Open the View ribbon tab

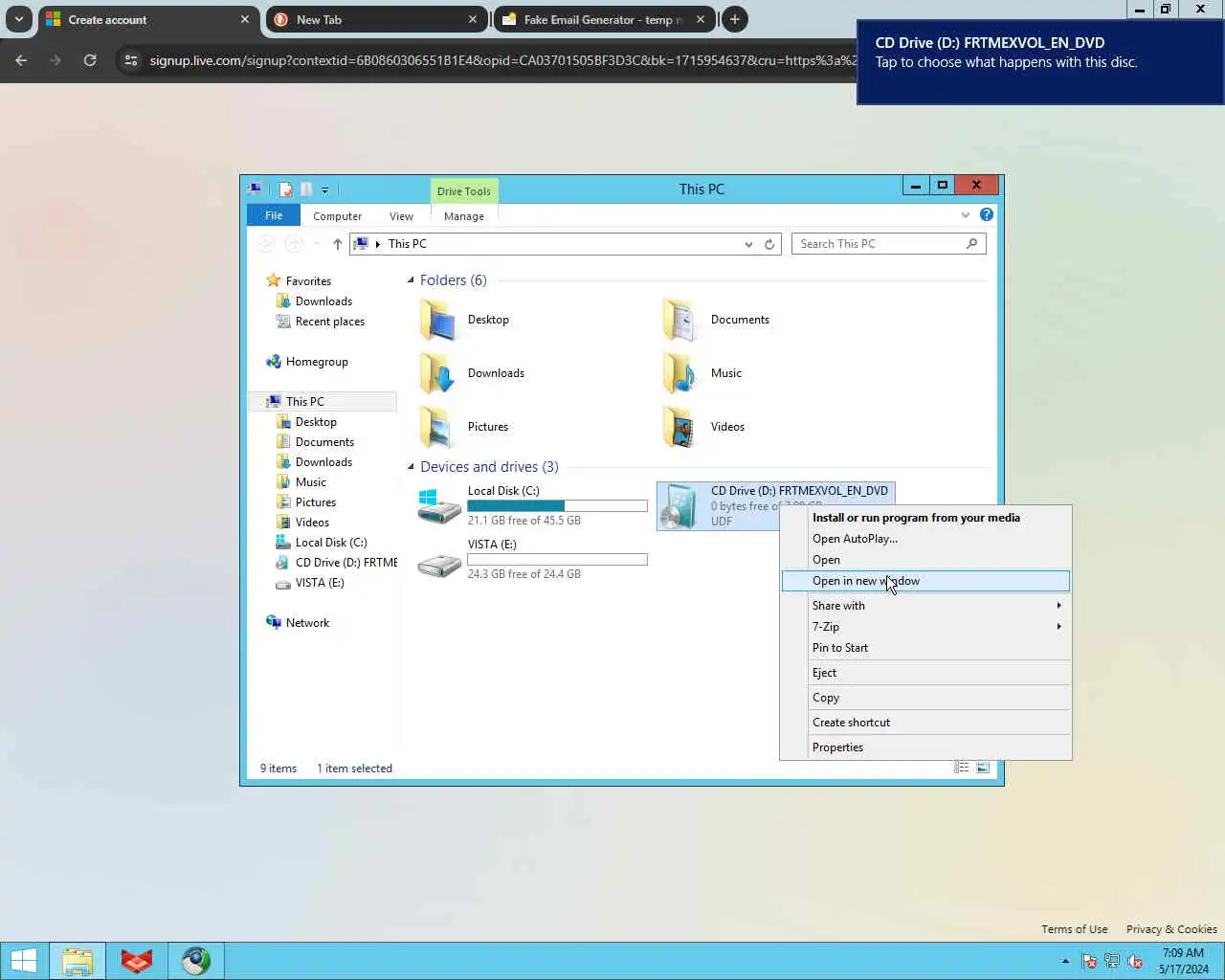(401, 216)
